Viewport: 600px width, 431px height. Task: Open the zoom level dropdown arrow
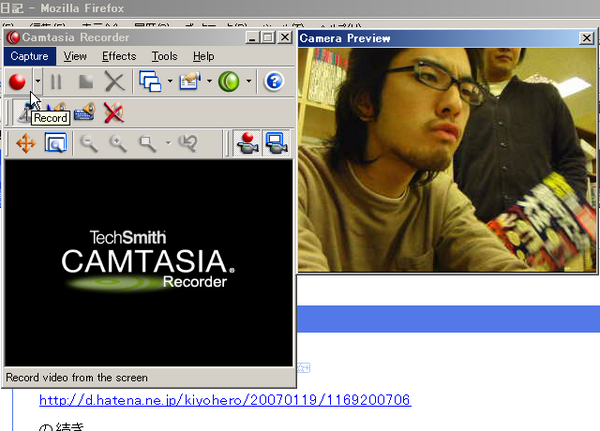(168, 143)
